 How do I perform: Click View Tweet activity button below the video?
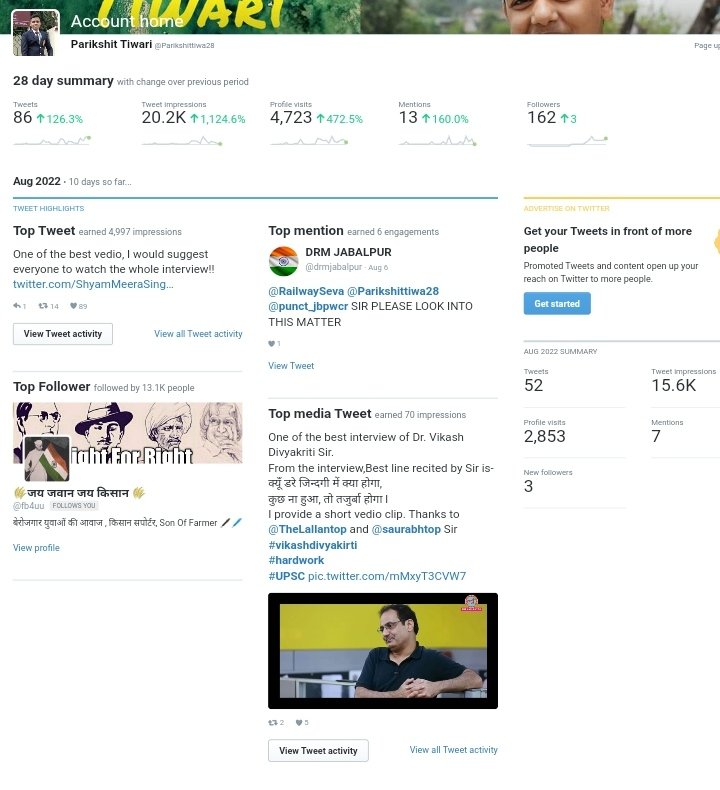point(318,751)
